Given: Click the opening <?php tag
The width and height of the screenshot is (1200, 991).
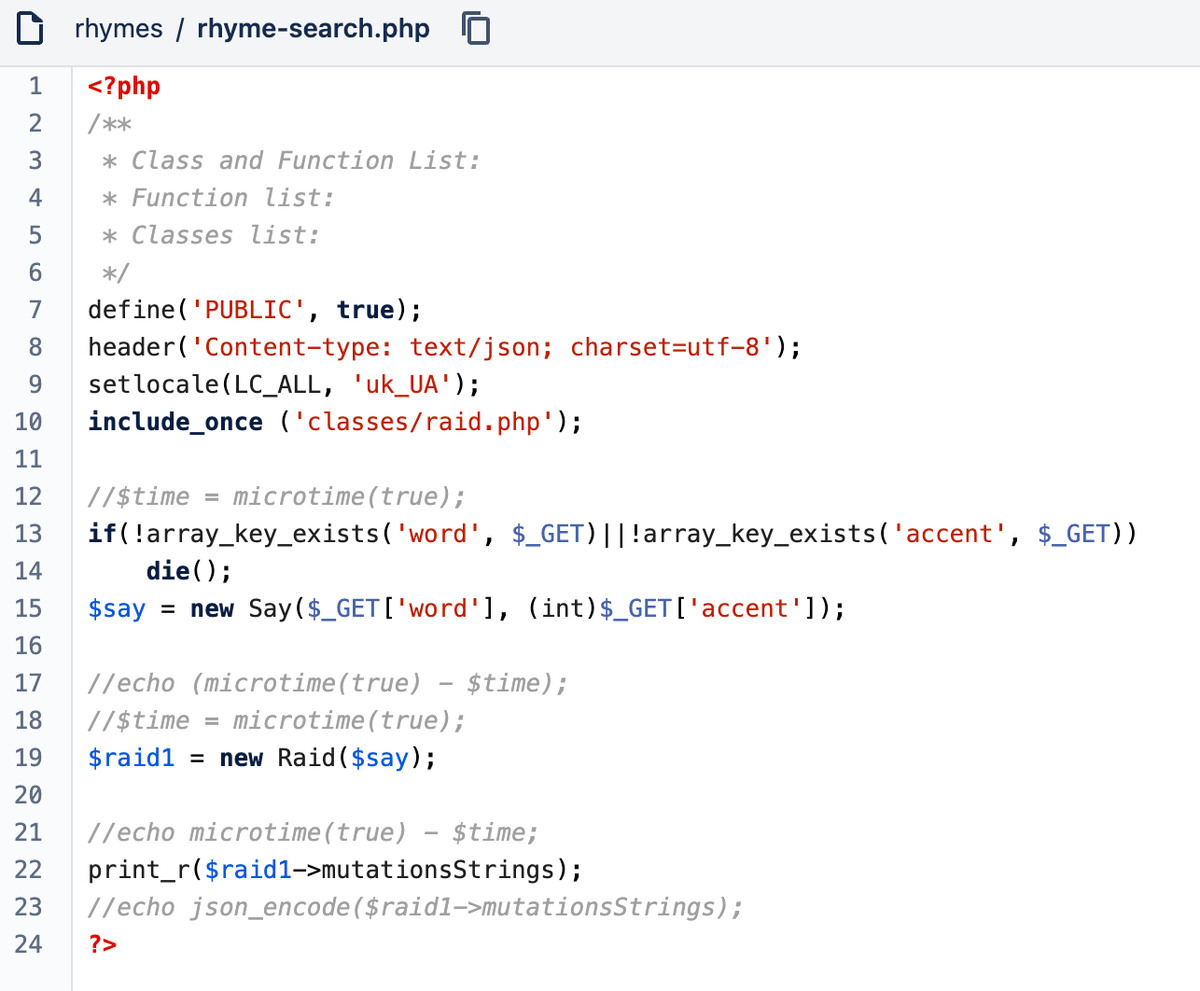Looking at the screenshot, I should (x=124, y=86).
